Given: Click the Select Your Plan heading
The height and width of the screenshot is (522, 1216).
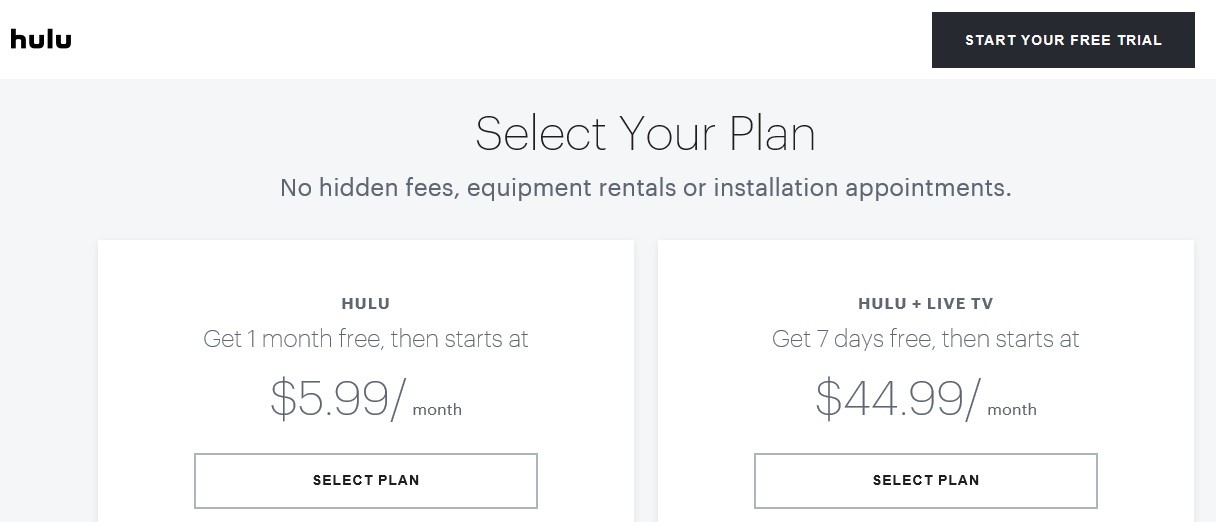Looking at the screenshot, I should click(x=645, y=134).
